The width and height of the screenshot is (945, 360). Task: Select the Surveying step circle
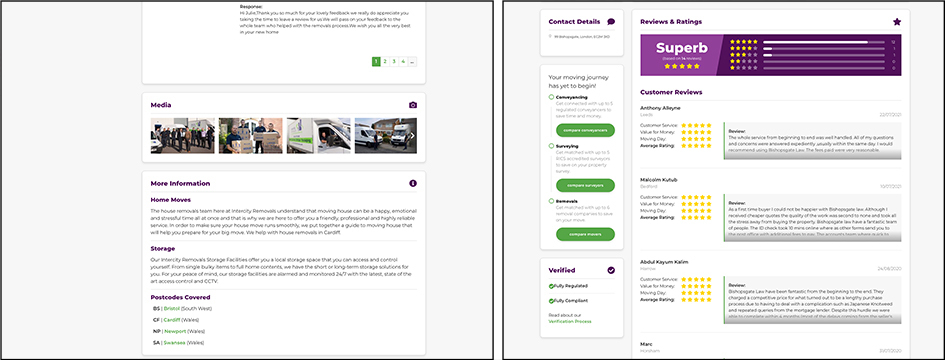click(x=551, y=146)
